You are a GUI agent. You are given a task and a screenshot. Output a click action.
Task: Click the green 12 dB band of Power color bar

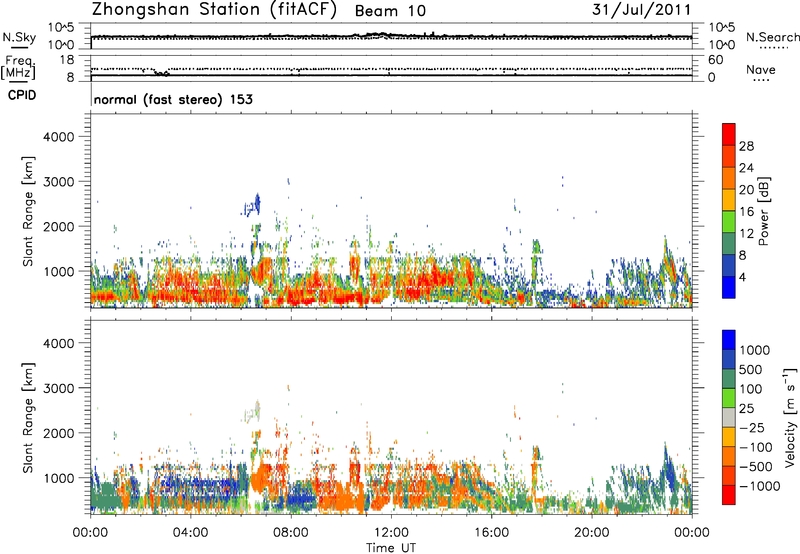pyautogui.click(x=729, y=221)
